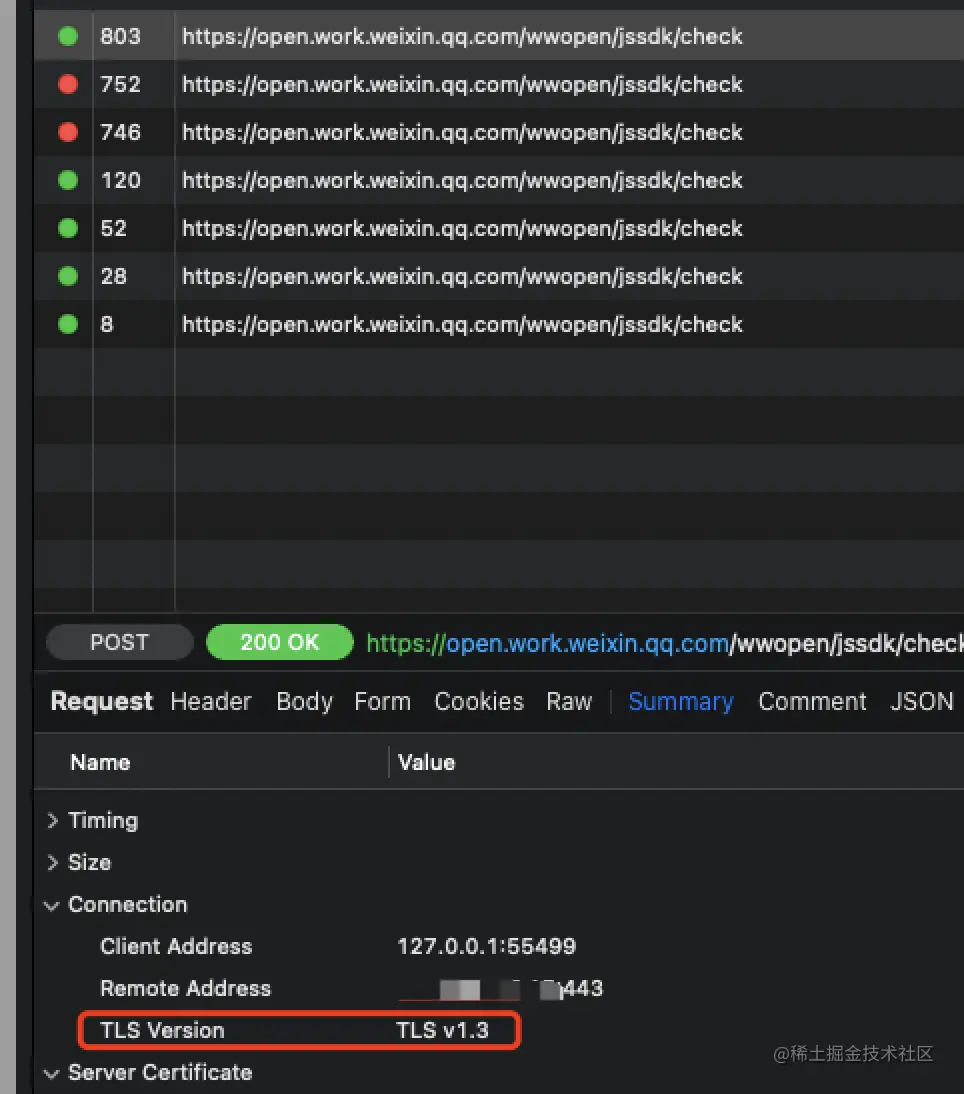Click value 127.0.0.1:55499
Image resolution: width=964 pixels, height=1094 pixels.
click(487, 947)
